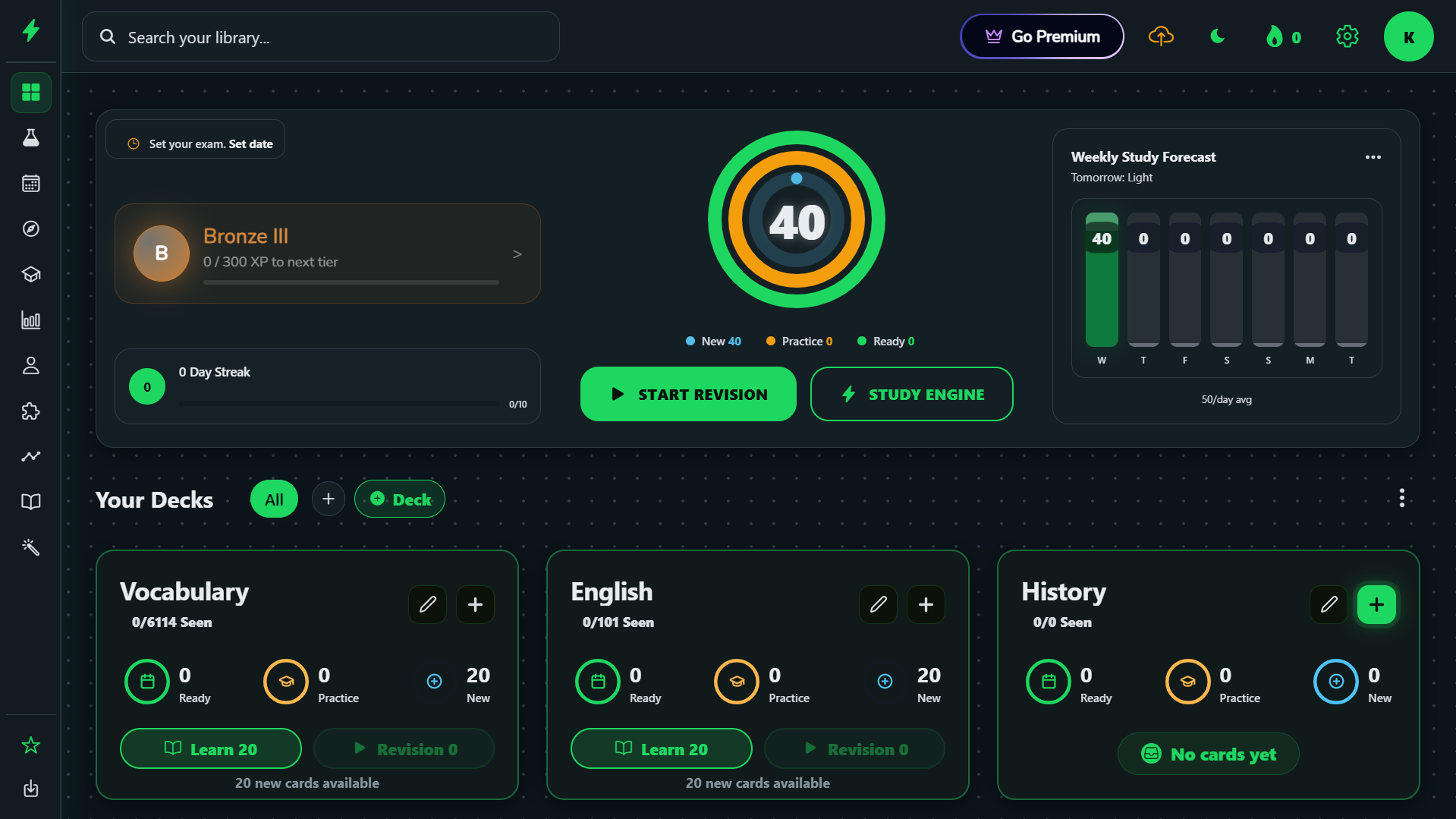Click the green Deck create button
The height and width of the screenshot is (819, 1456).
coord(400,499)
